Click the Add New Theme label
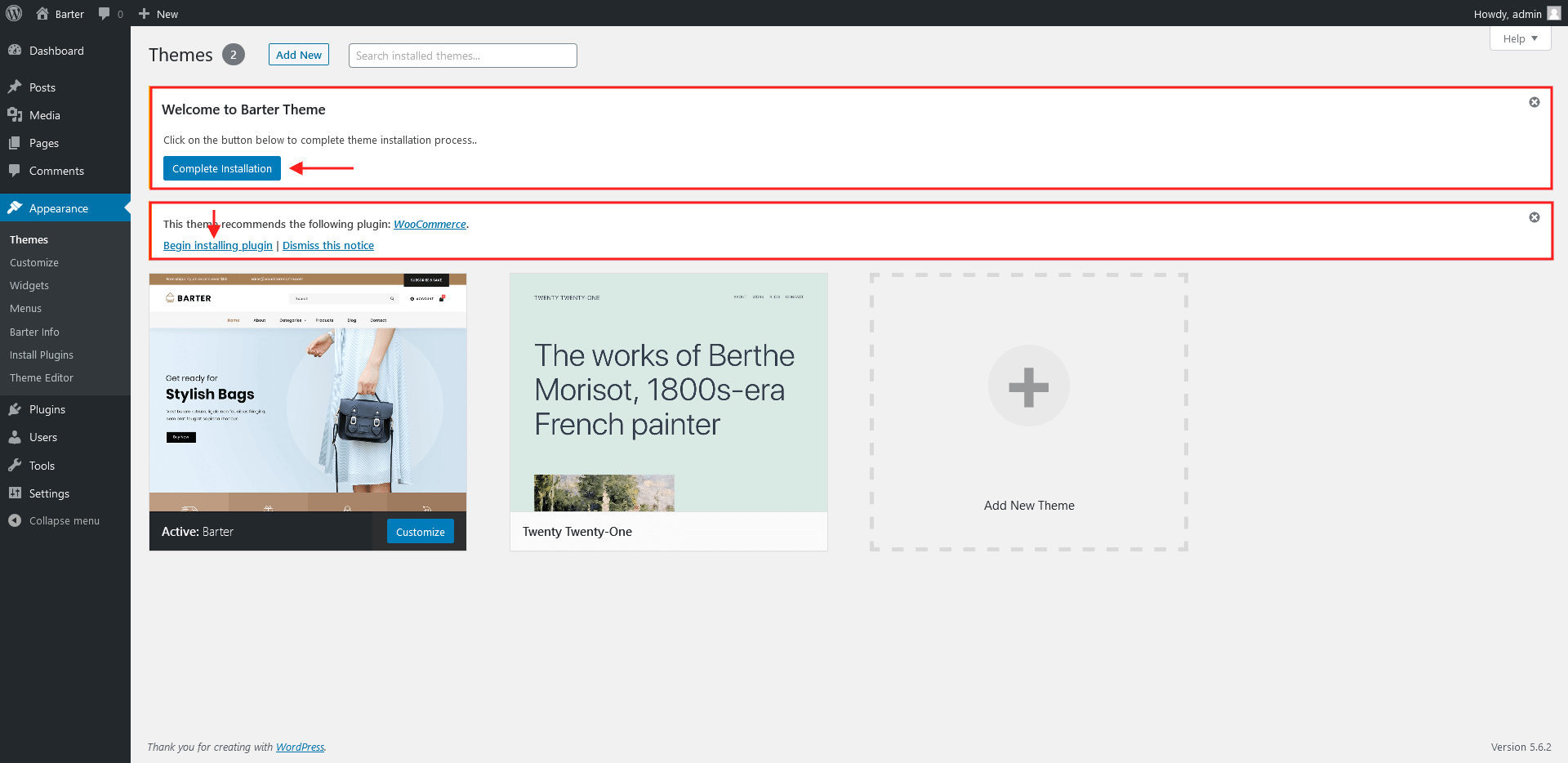 [x=1029, y=506]
